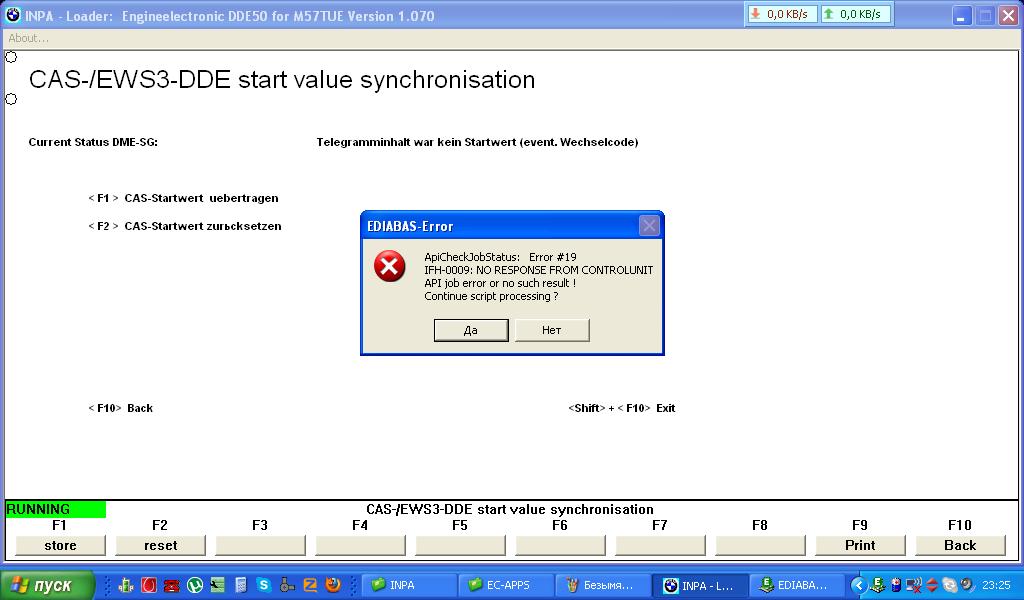The image size is (1024, 600).
Task: Close the EDIABAS-Error dialog
Action: tap(649, 226)
